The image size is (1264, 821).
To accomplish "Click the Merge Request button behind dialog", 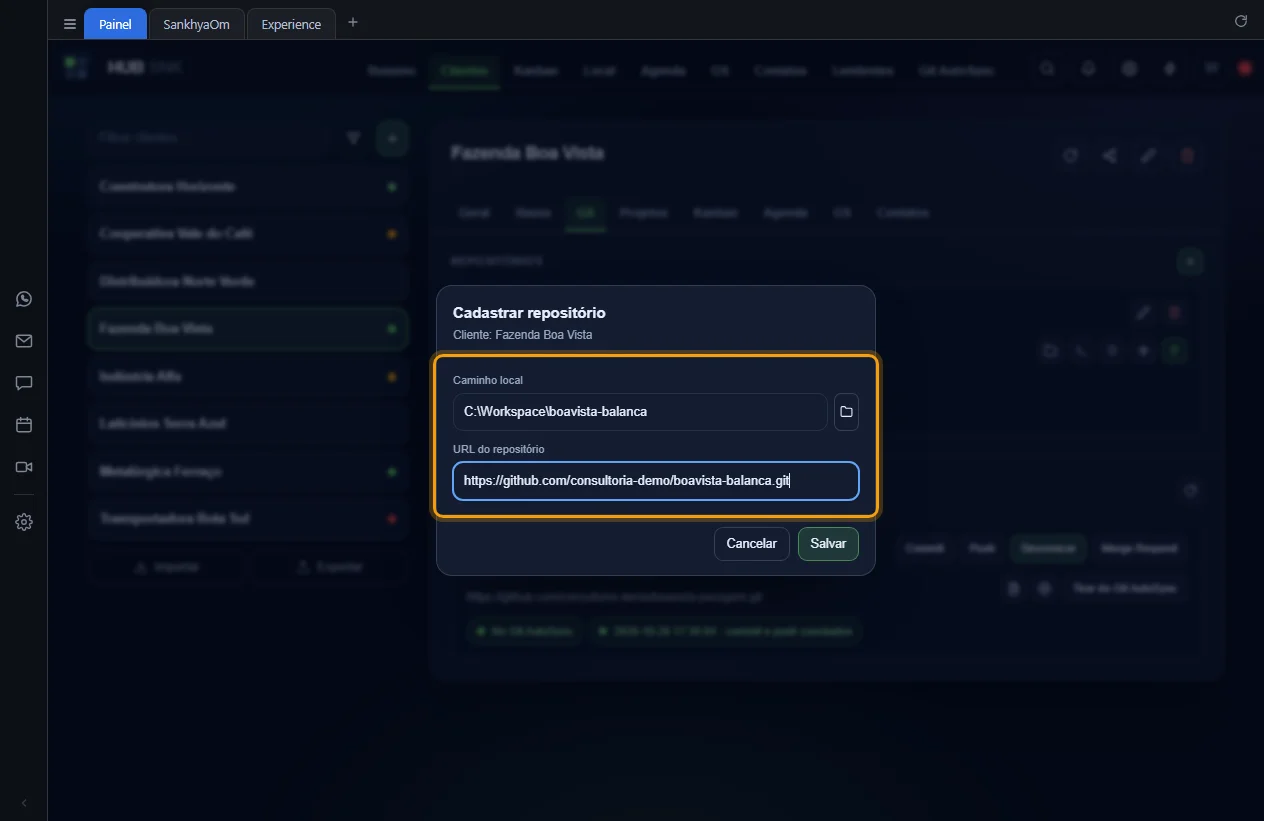I will (1139, 548).
